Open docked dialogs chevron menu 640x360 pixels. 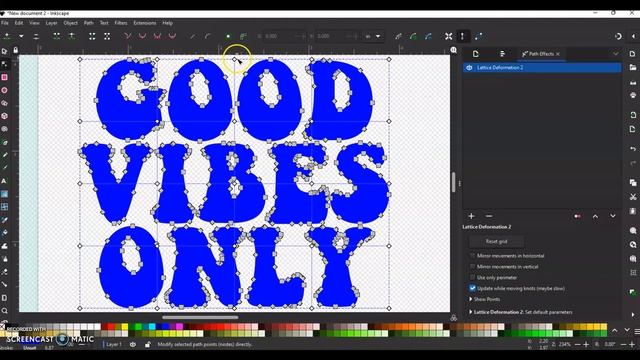click(x=616, y=54)
